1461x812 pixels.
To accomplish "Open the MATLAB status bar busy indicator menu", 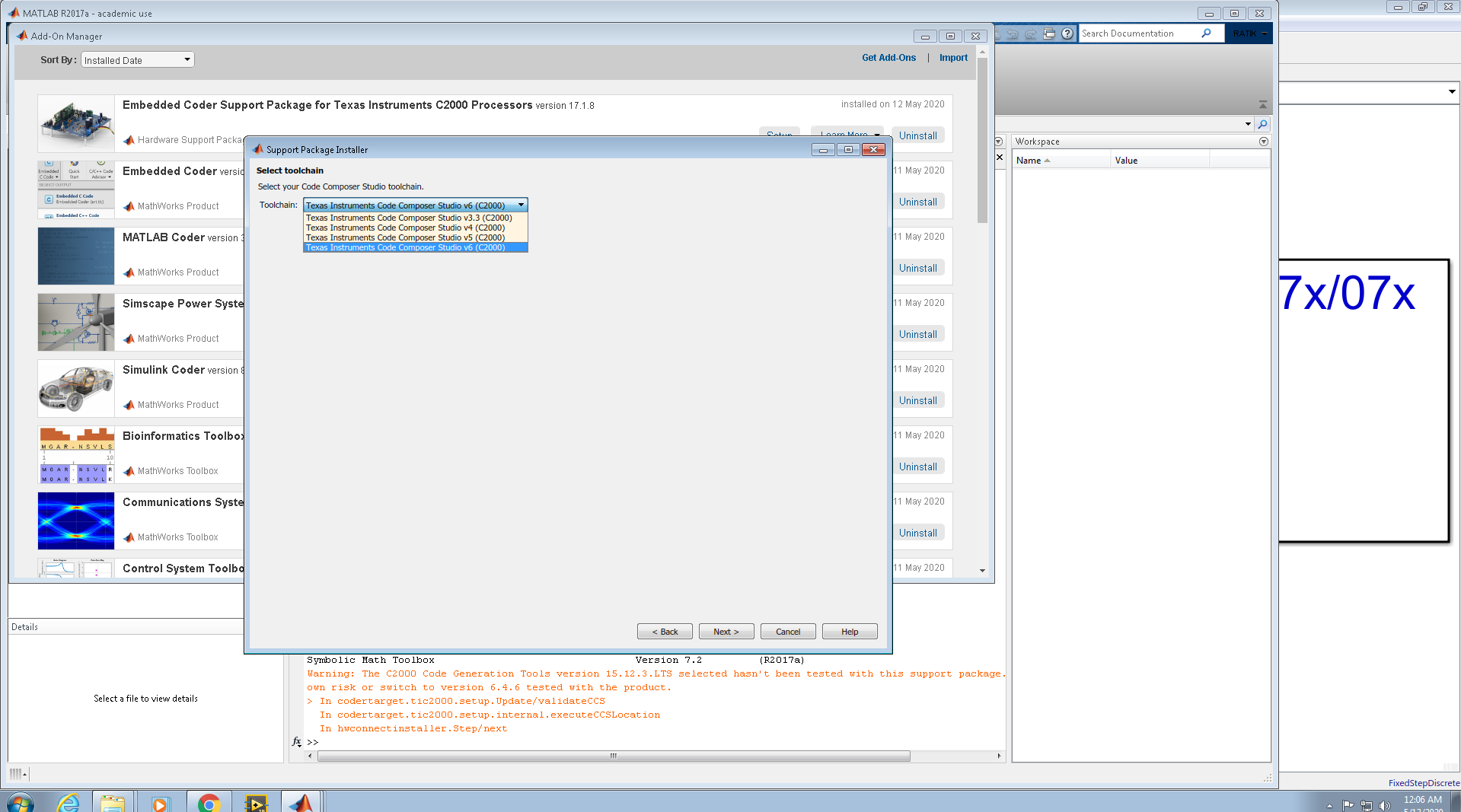I will (x=18, y=775).
